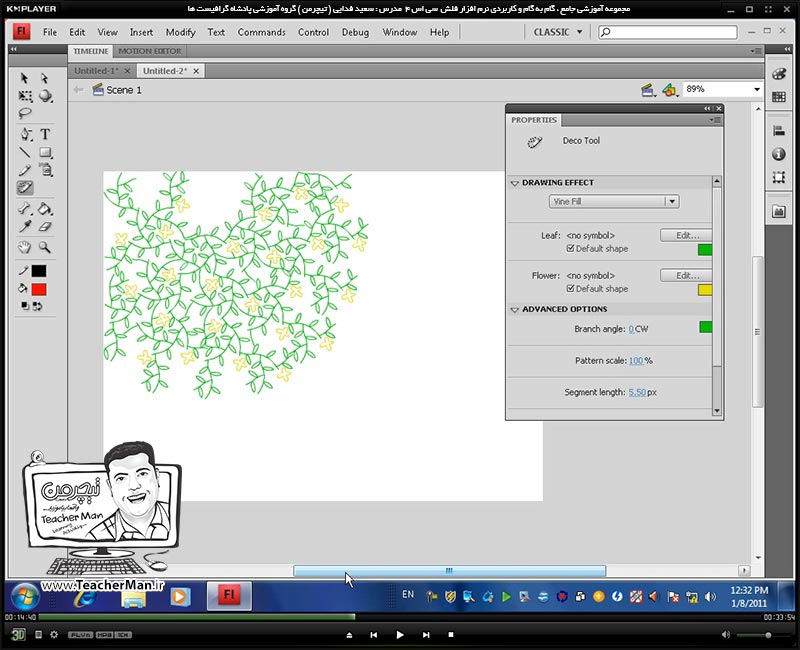This screenshot has height=650, width=800.
Task: Open the Color panel icon in dock
Action: [779, 74]
